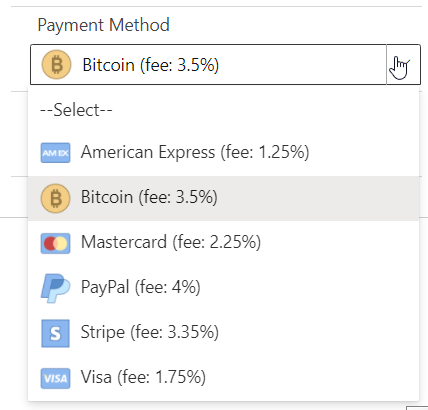Pick Mastercard (fee: 2.25%)
Image resolution: width=428 pixels, height=410 pixels.
(x=223, y=243)
